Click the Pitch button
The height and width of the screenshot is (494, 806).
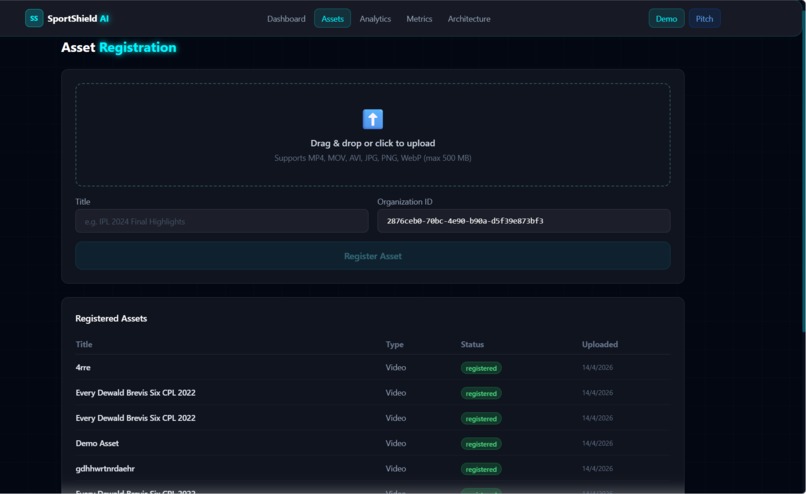point(704,19)
